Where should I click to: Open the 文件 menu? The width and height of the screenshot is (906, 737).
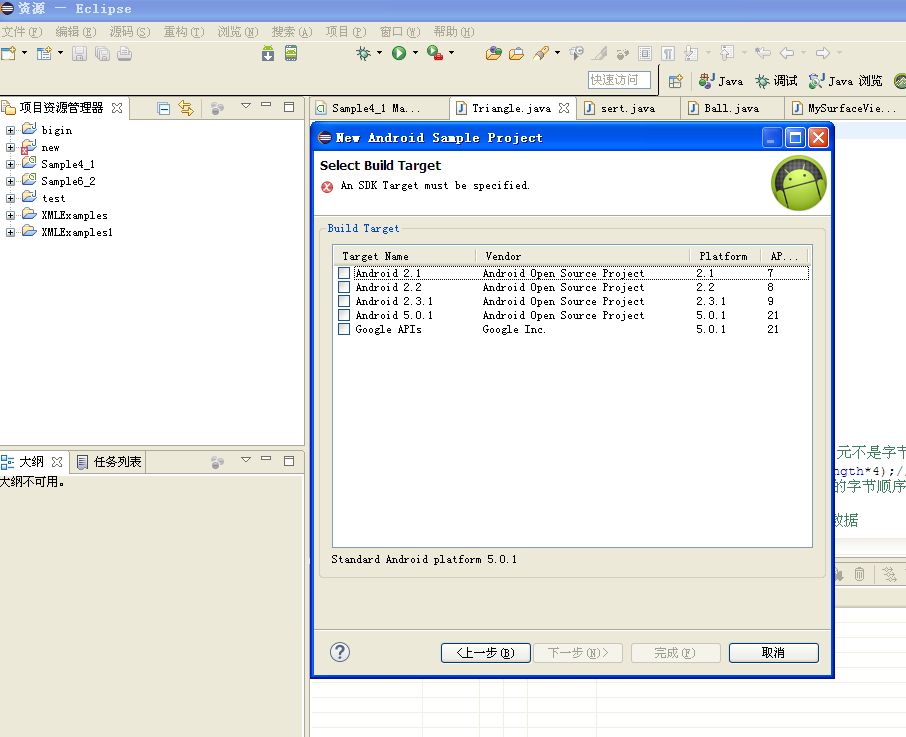coord(22,32)
